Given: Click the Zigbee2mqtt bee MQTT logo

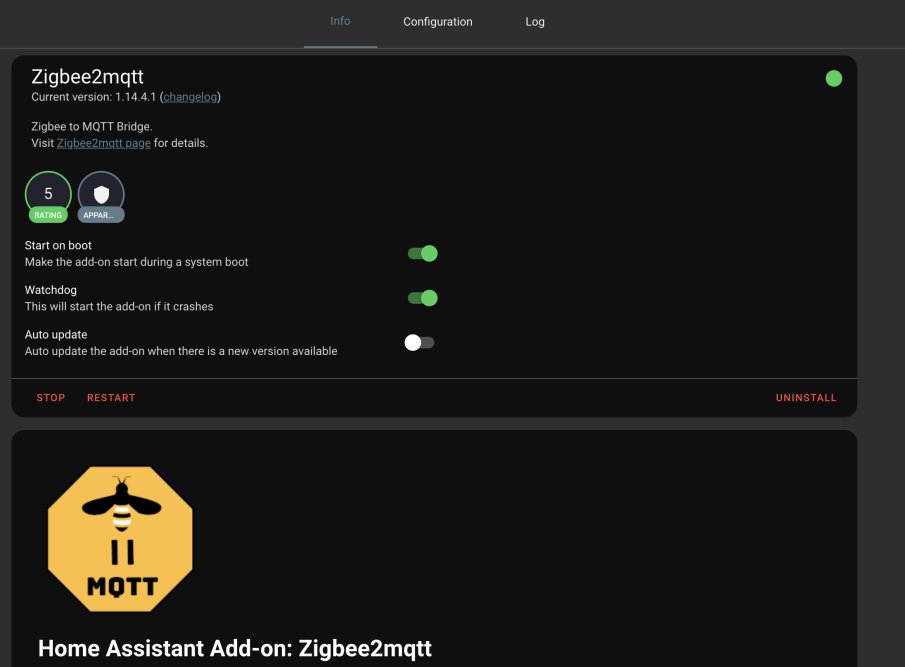Looking at the screenshot, I should [120, 539].
